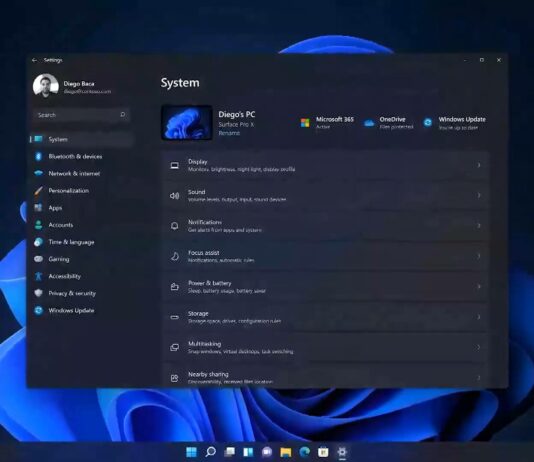Open Gaming label in sidebar

pyautogui.click(x=59, y=259)
